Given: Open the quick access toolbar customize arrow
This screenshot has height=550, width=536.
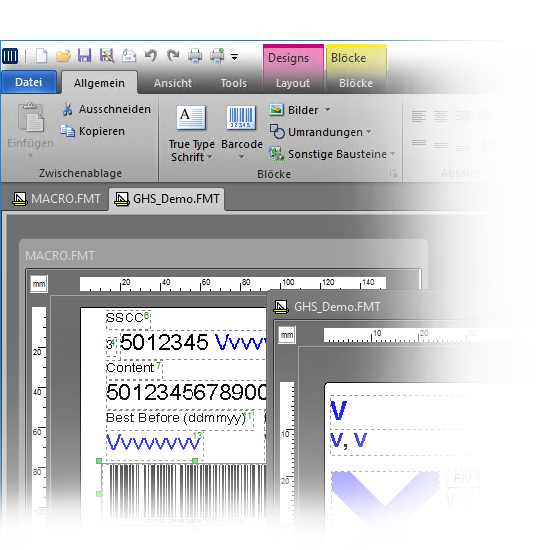Looking at the screenshot, I should pos(234,56).
